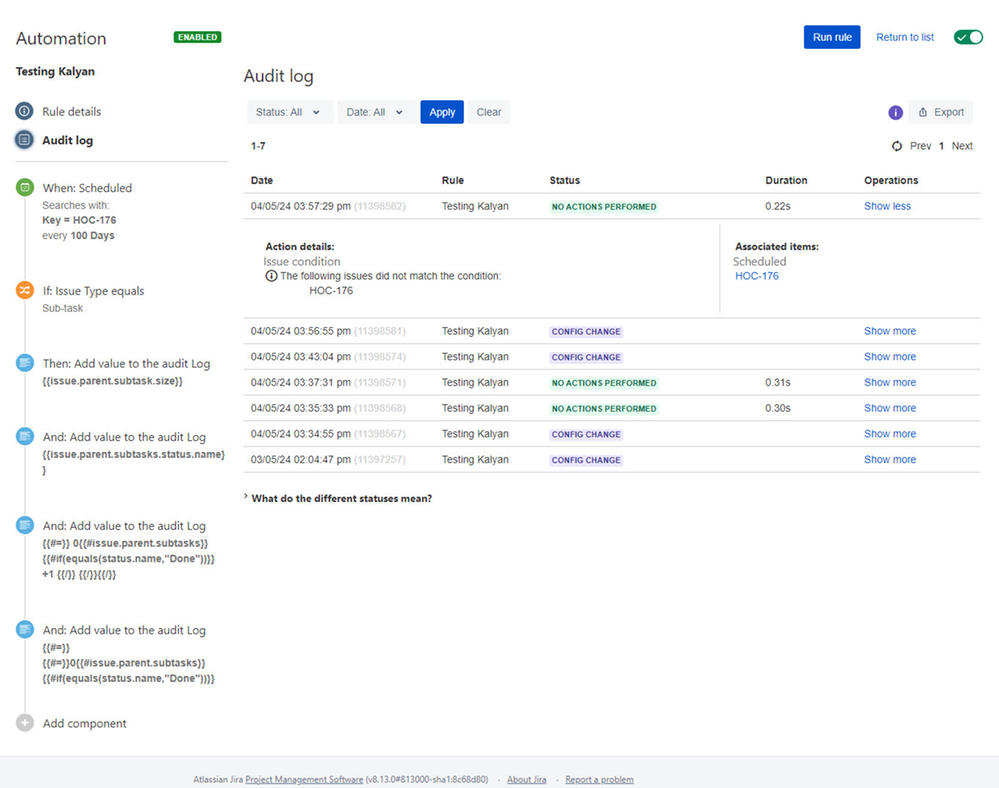The image size is (999, 788).
Task: Click the Operations column header
Action: [x=891, y=180]
